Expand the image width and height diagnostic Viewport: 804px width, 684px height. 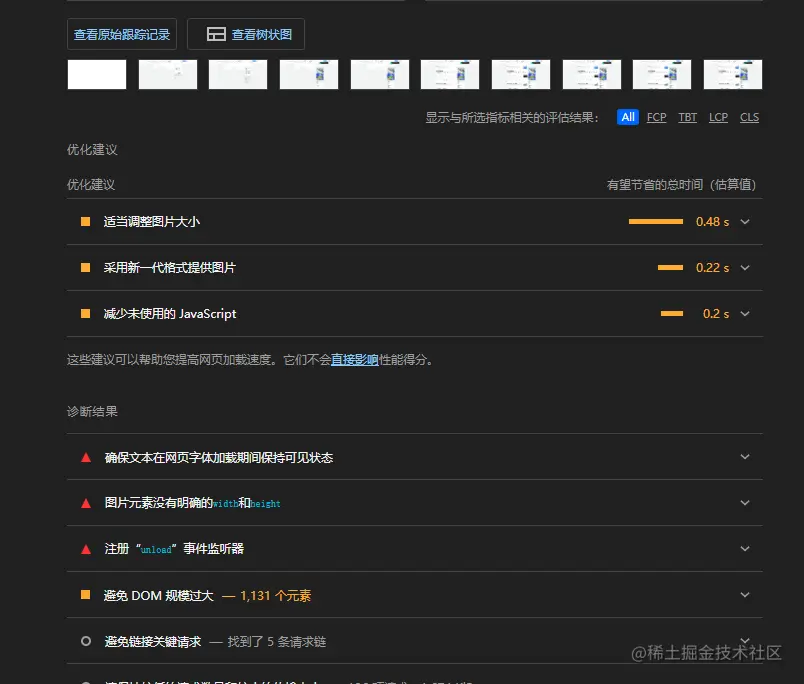[x=745, y=502]
